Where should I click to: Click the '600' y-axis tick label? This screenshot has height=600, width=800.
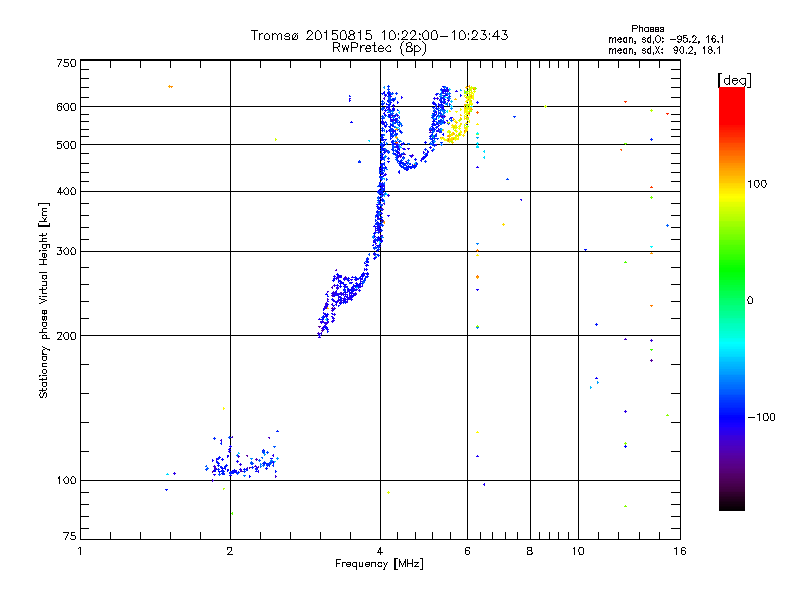pyautogui.click(x=66, y=107)
